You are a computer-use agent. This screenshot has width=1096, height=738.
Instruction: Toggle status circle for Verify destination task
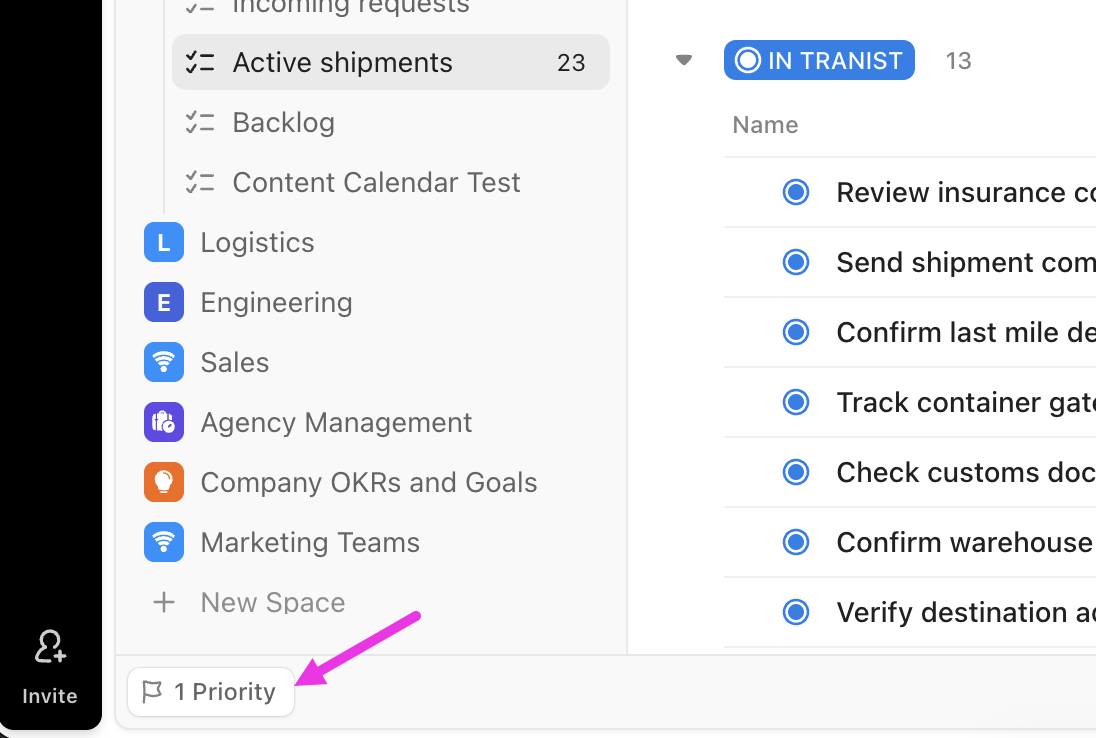795,612
